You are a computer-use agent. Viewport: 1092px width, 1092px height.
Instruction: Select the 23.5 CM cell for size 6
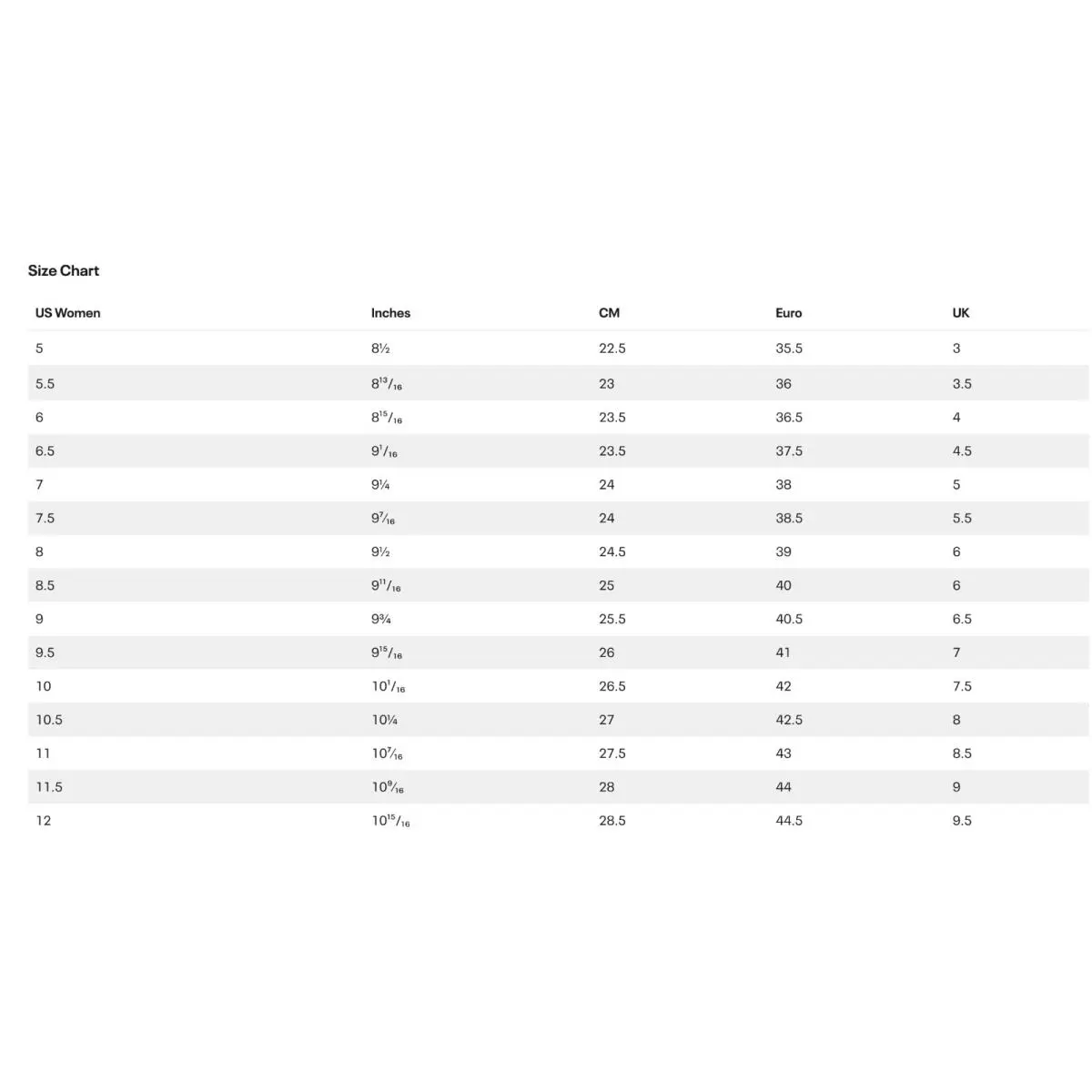coord(612,418)
